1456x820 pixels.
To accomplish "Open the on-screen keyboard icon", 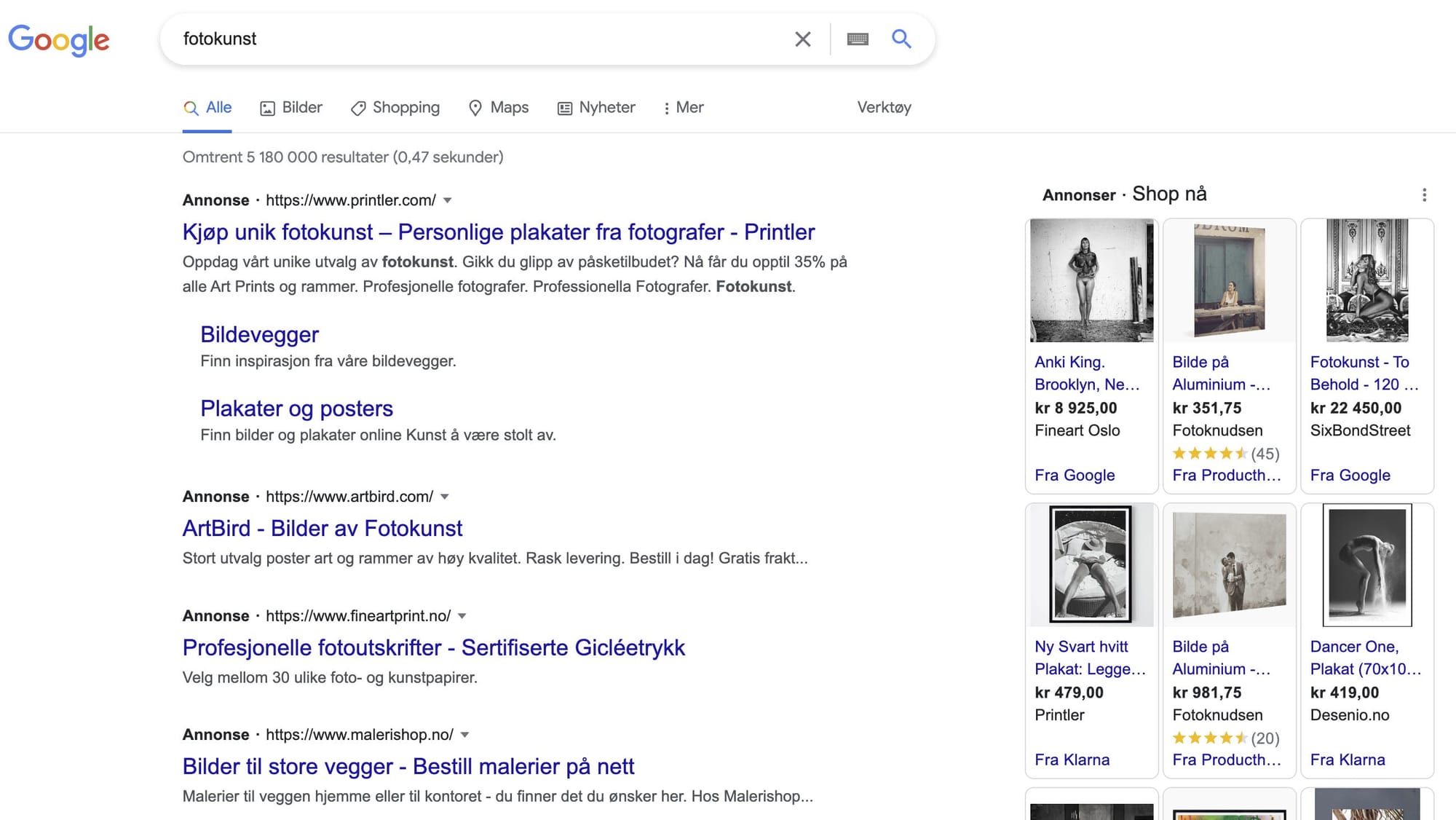I will [858, 39].
